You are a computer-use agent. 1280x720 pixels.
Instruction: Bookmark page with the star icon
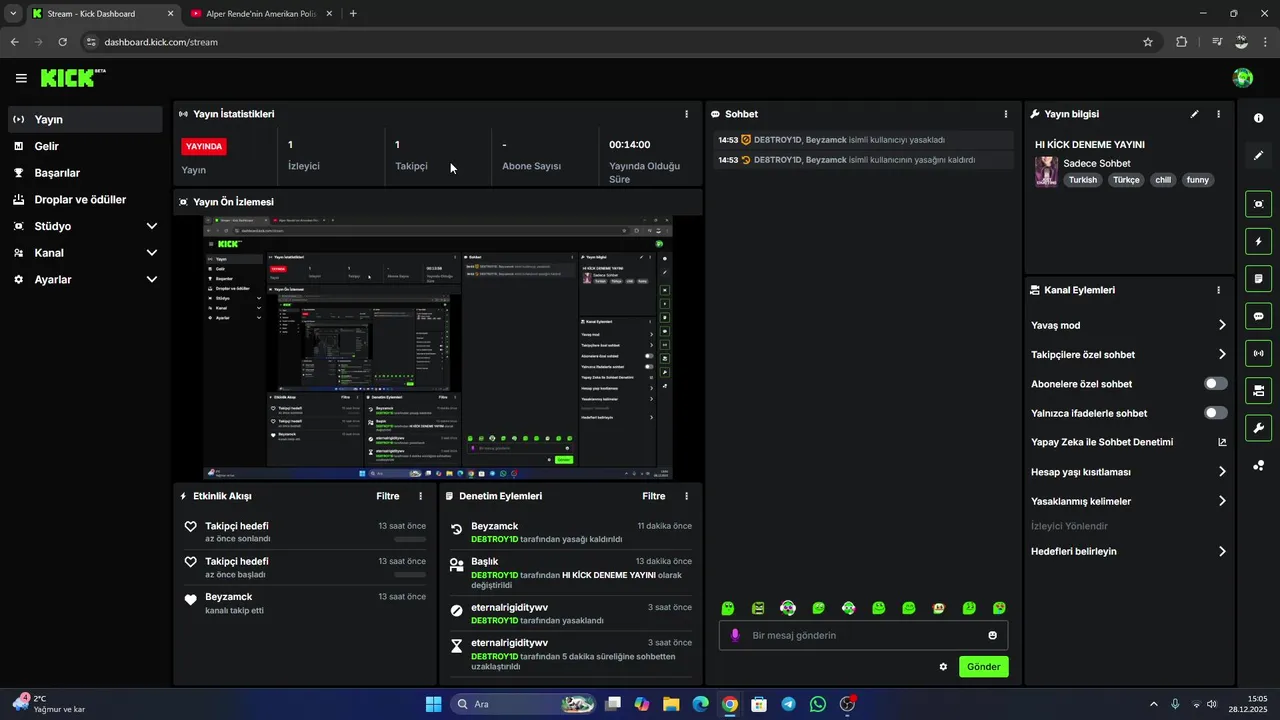pyautogui.click(x=1148, y=42)
